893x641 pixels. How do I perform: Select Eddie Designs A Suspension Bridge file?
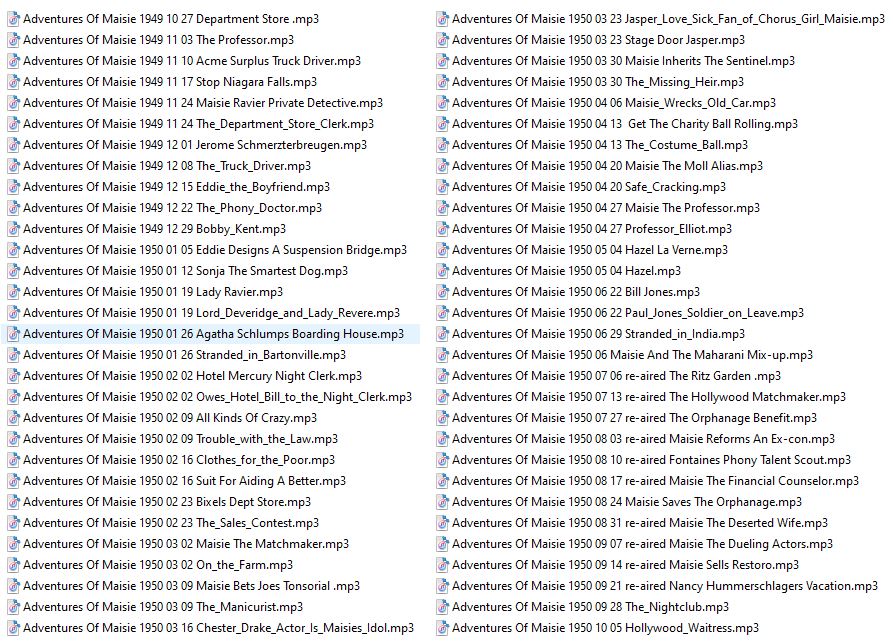pyautogui.click(x=215, y=250)
